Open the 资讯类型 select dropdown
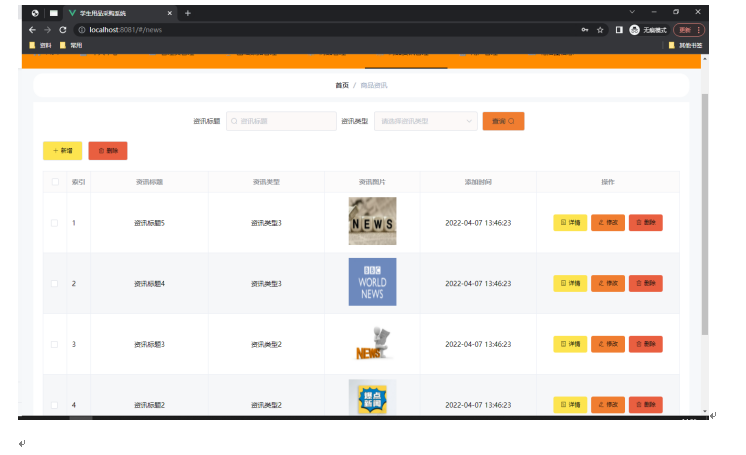Image resolution: width=746 pixels, height=455 pixels. click(x=426, y=121)
